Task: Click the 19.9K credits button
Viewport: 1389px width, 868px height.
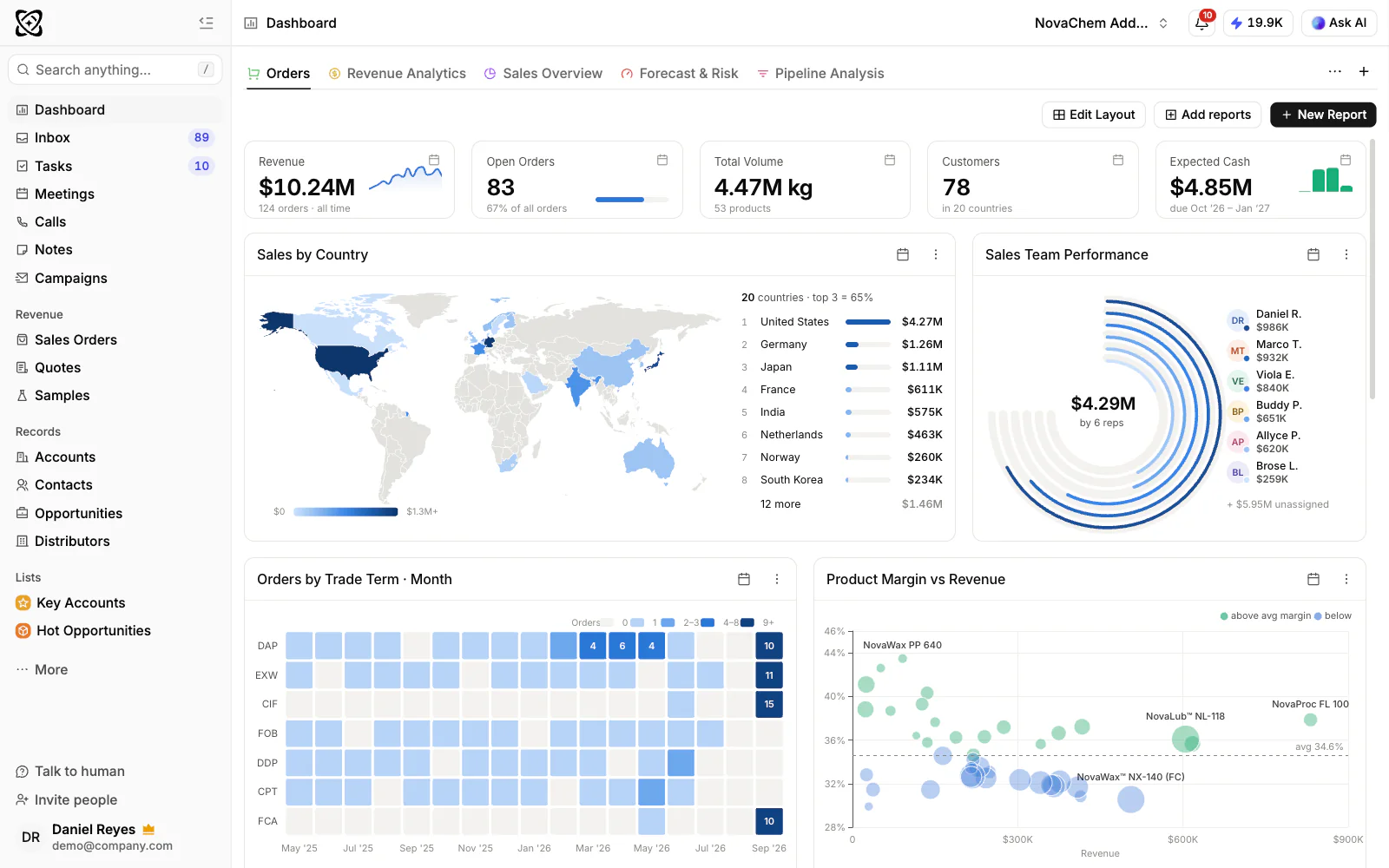Action: [1258, 23]
